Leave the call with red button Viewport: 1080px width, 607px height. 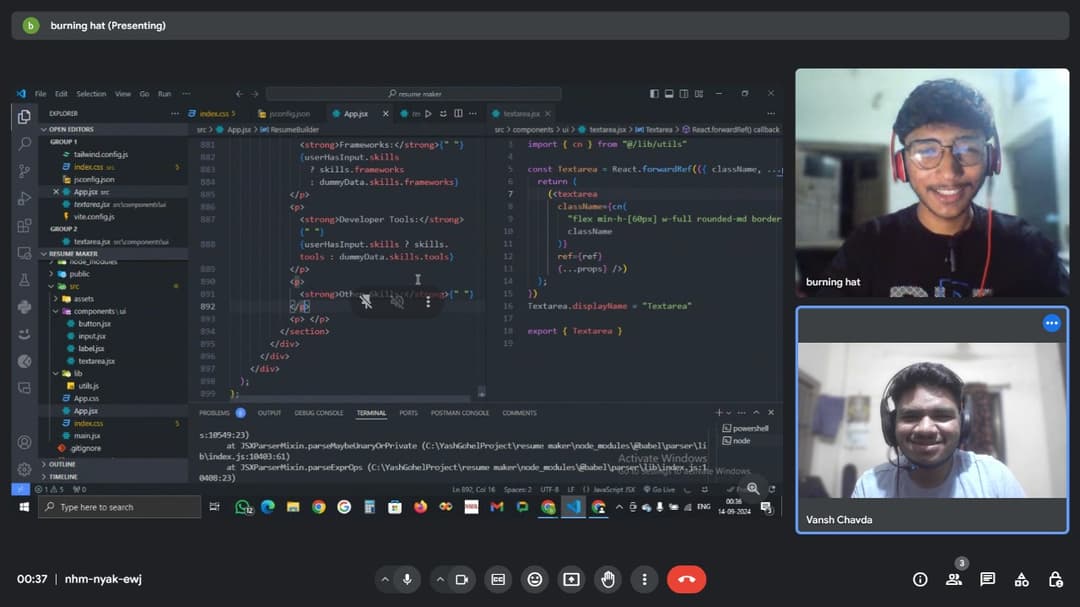pos(686,579)
